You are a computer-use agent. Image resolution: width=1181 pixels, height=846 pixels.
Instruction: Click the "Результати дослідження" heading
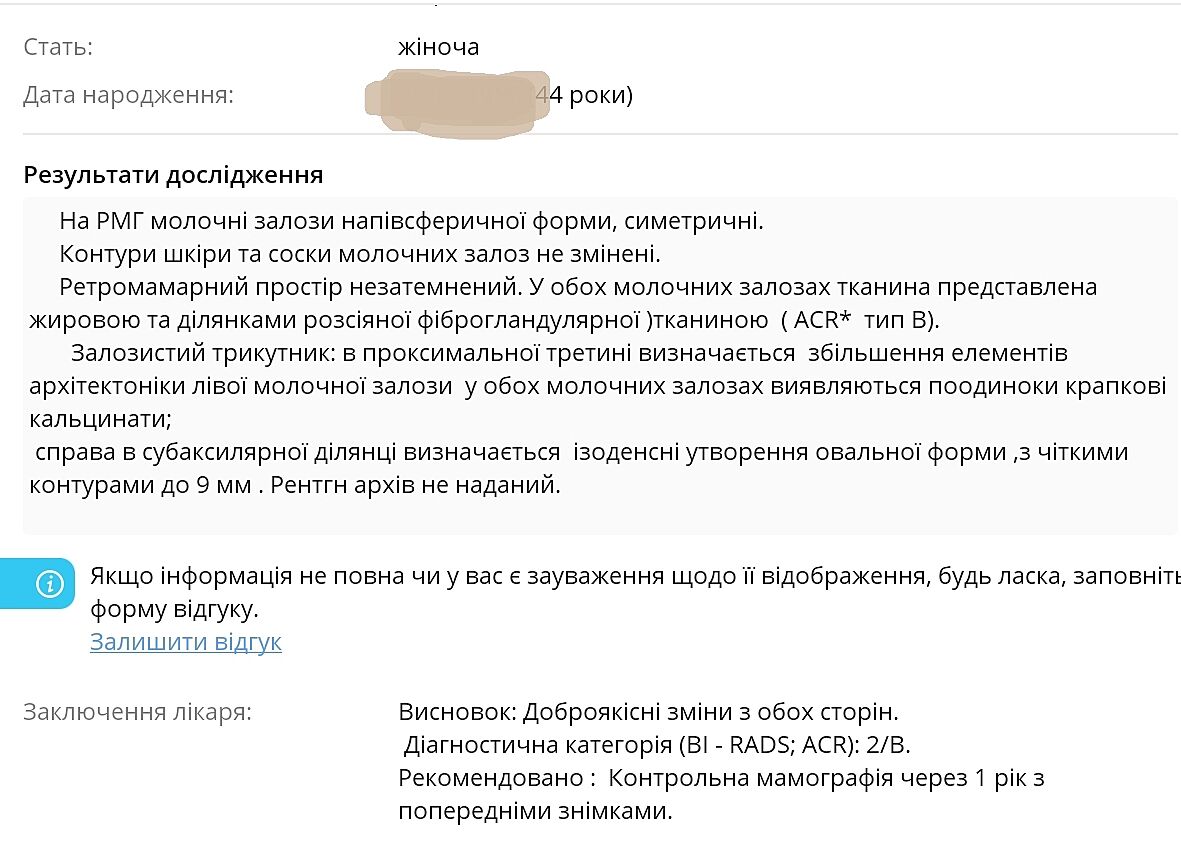coord(173,175)
